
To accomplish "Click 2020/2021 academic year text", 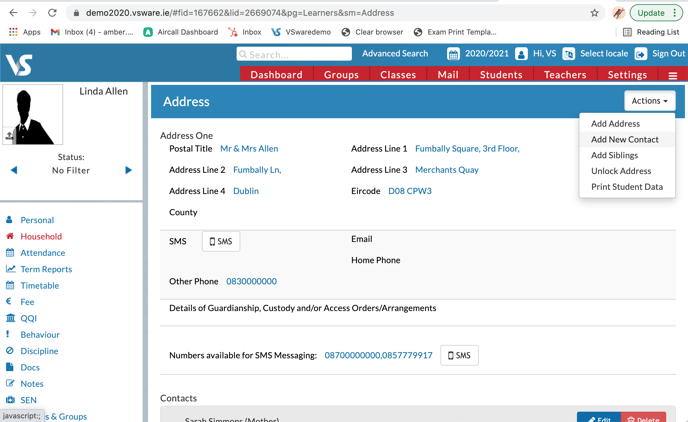I will pyautogui.click(x=487, y=54).
